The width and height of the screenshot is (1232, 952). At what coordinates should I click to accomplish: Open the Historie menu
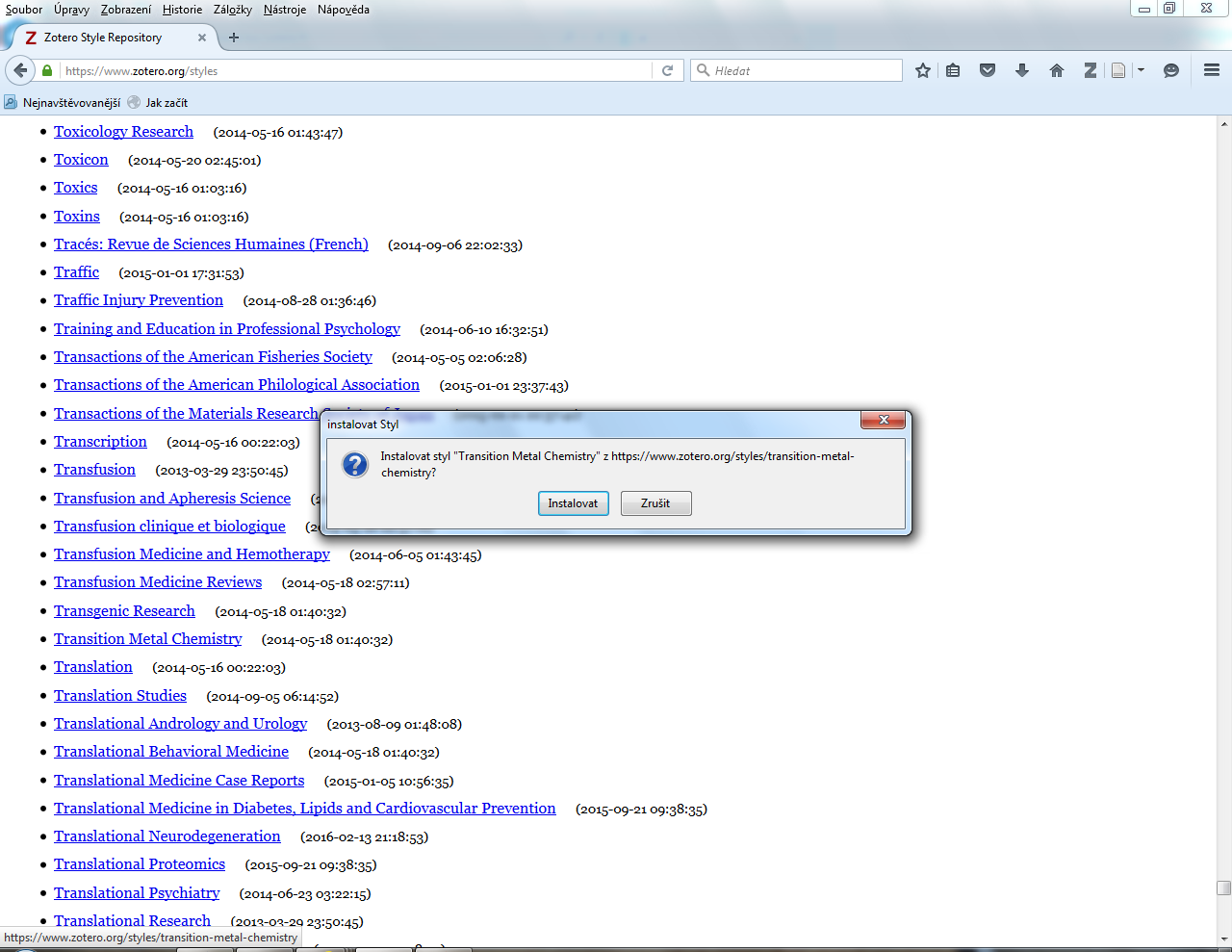182,10
